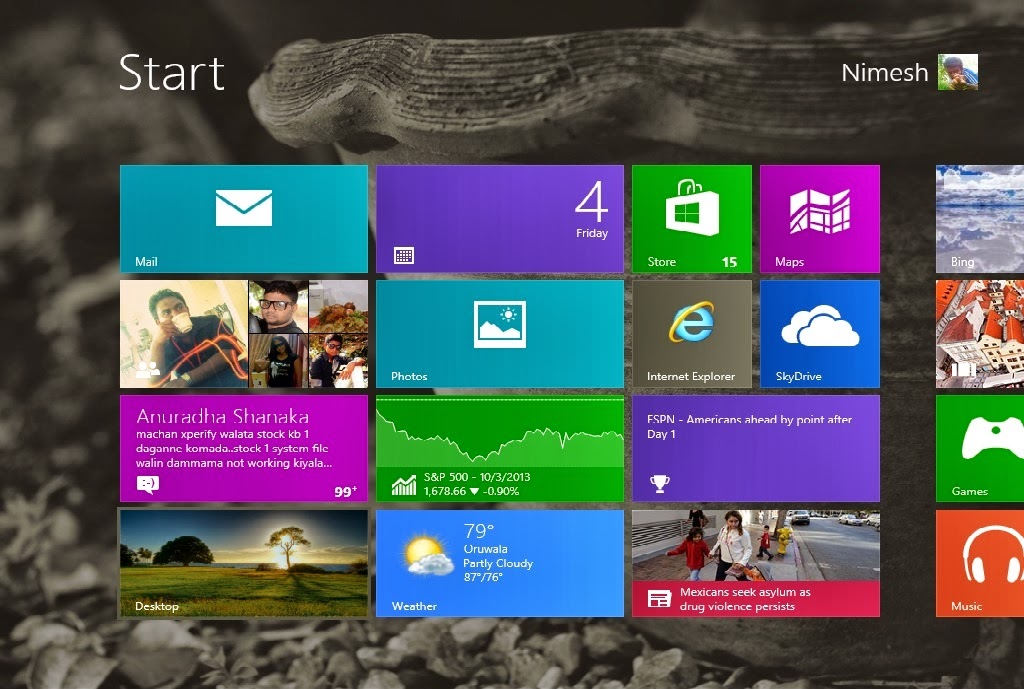Click the sun and cloud Weather icon
The height and width of the screenshot is (689, 1024).
click(x=428, y=555)
